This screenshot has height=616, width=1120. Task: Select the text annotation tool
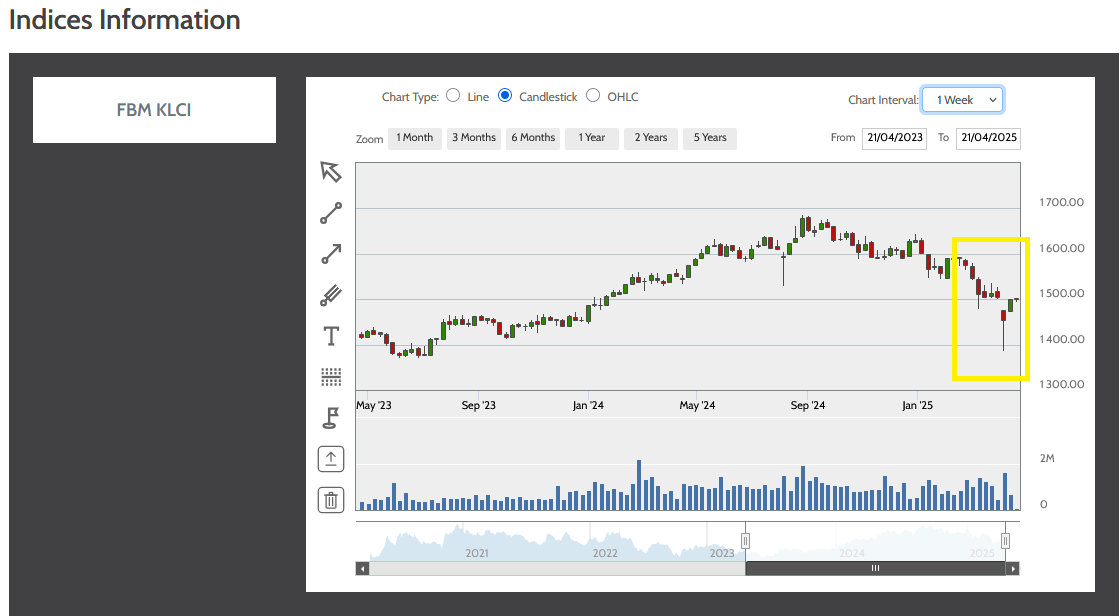[x=331, y=336]
